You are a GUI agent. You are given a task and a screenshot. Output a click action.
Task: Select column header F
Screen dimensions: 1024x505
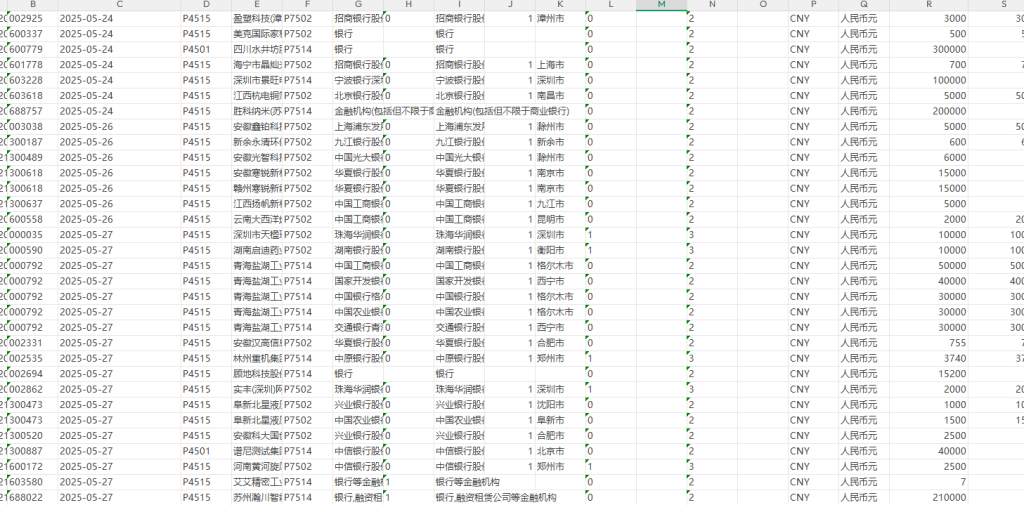click(x=307, y=5)
